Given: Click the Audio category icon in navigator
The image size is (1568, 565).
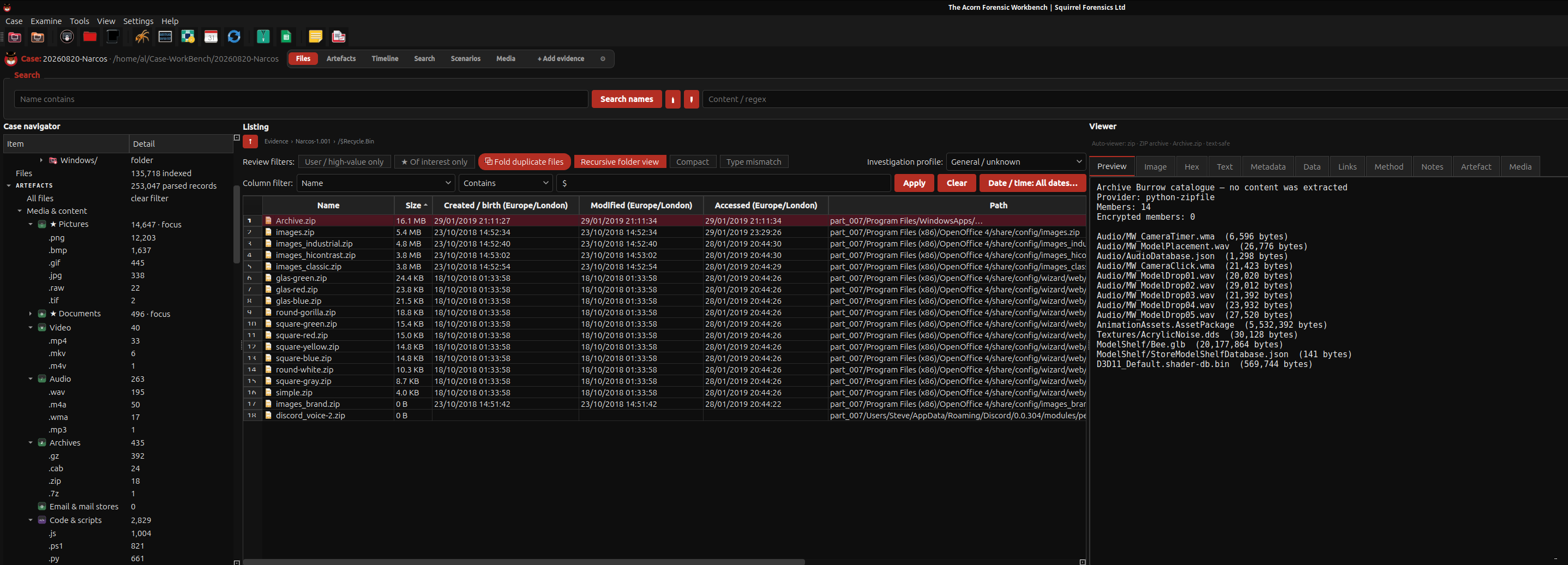Looking at the screenshot, I should [x=42, y=378].
